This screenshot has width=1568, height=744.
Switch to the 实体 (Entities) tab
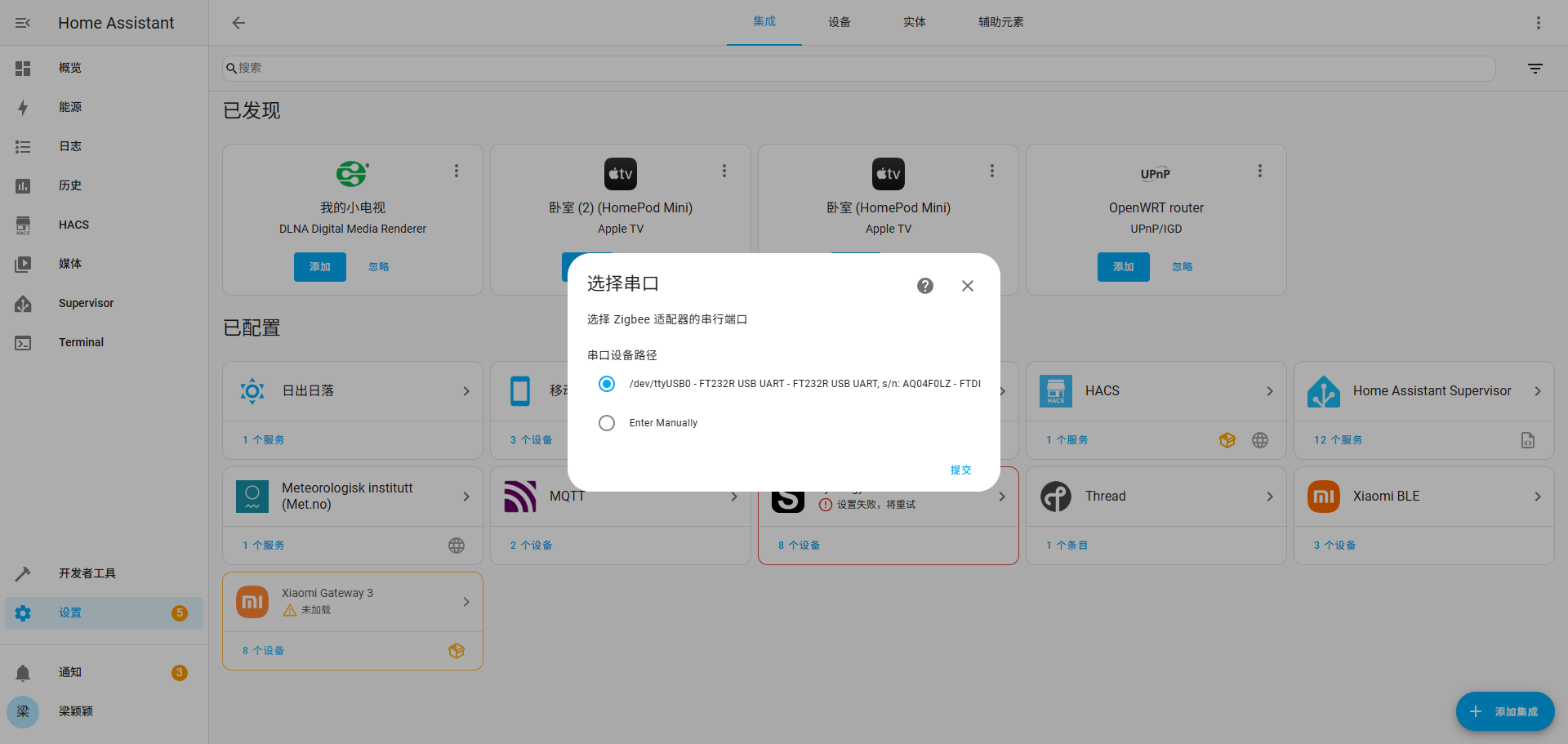[x=914, y=22]
